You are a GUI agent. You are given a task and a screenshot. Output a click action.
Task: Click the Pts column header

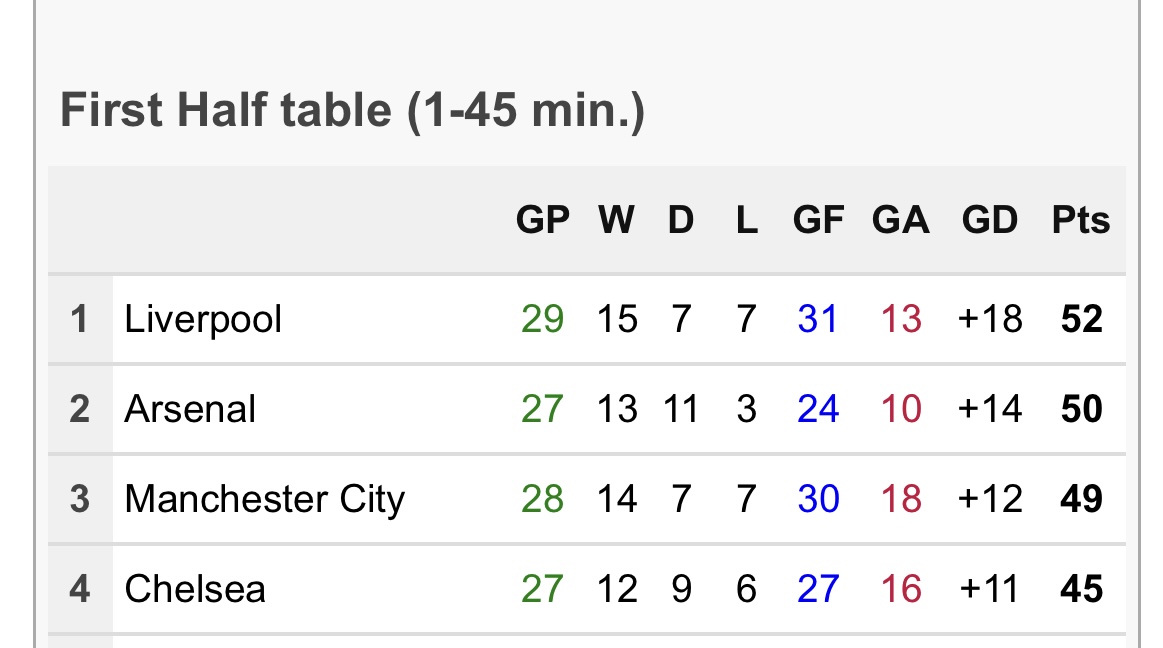pos(1081,220)
